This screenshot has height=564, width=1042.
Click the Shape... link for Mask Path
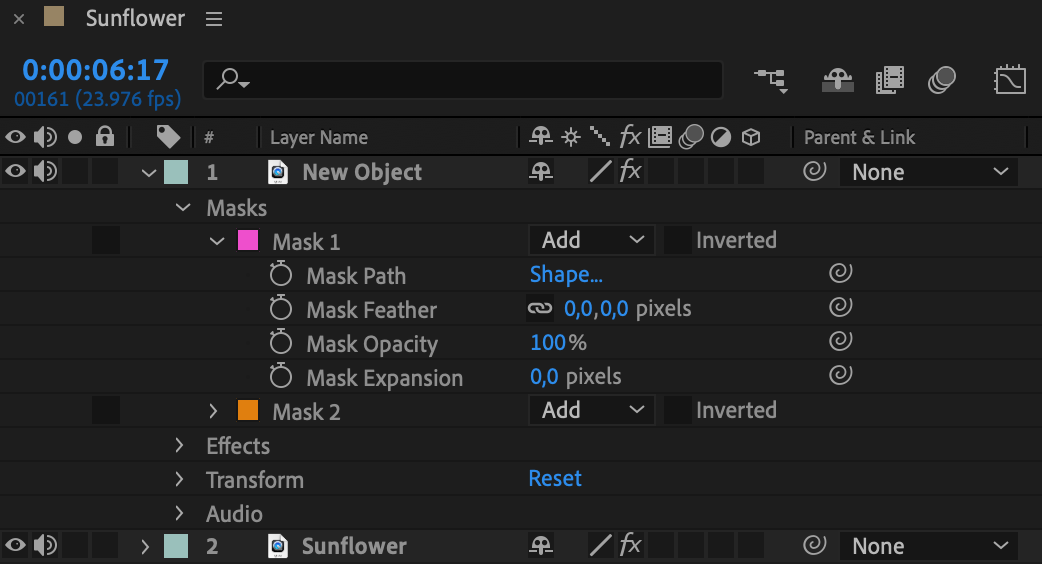566,274
